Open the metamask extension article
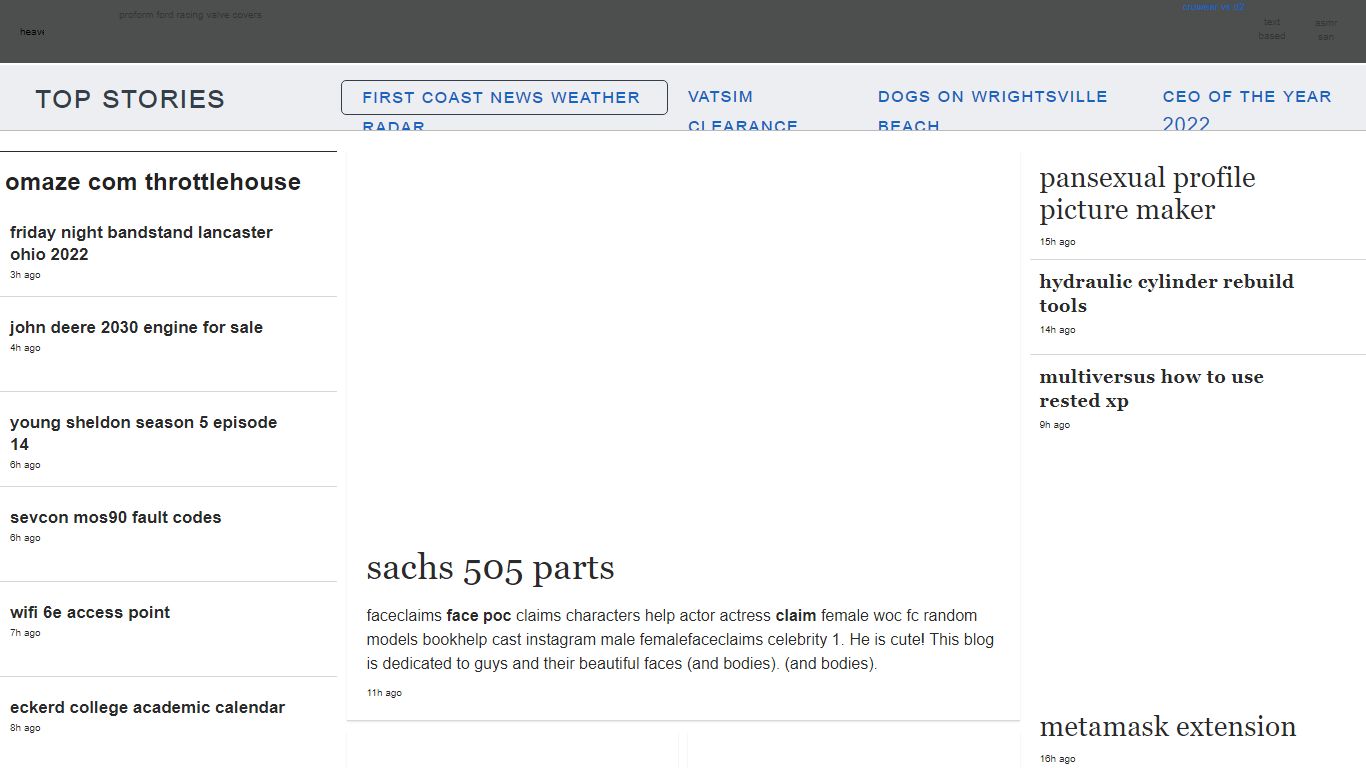Viewport: 1366px width, 768px height. 1167,727
